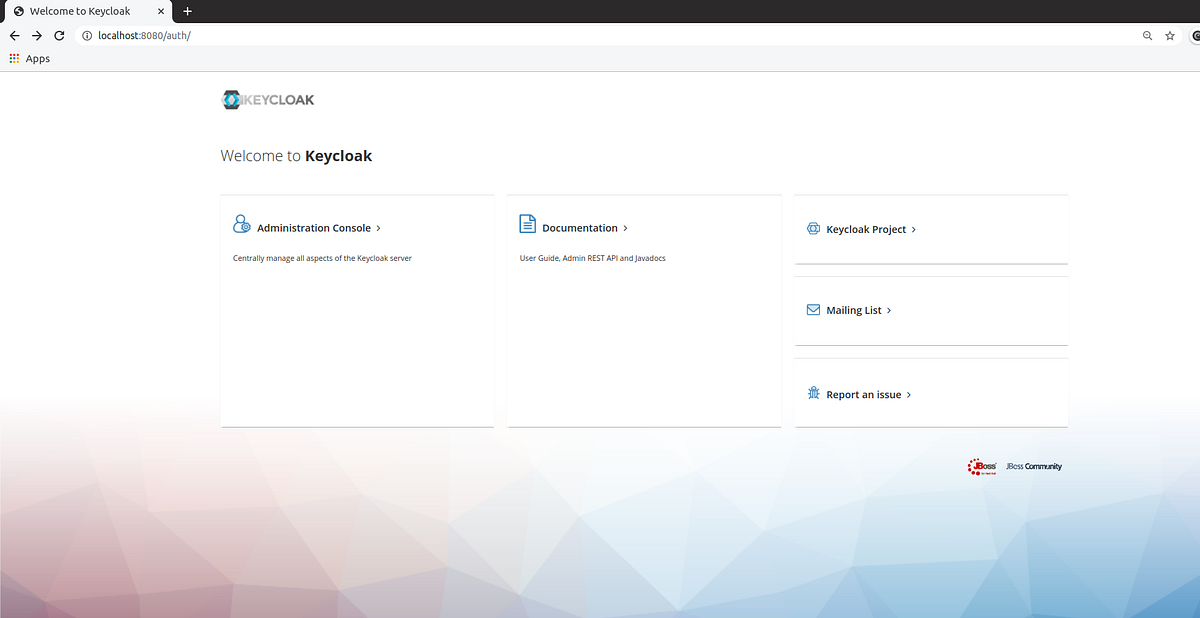The height and width of the screenshot is (618, 1200).
Task: Click the Report an issue bug icon
Action: [x=813, y=393]
